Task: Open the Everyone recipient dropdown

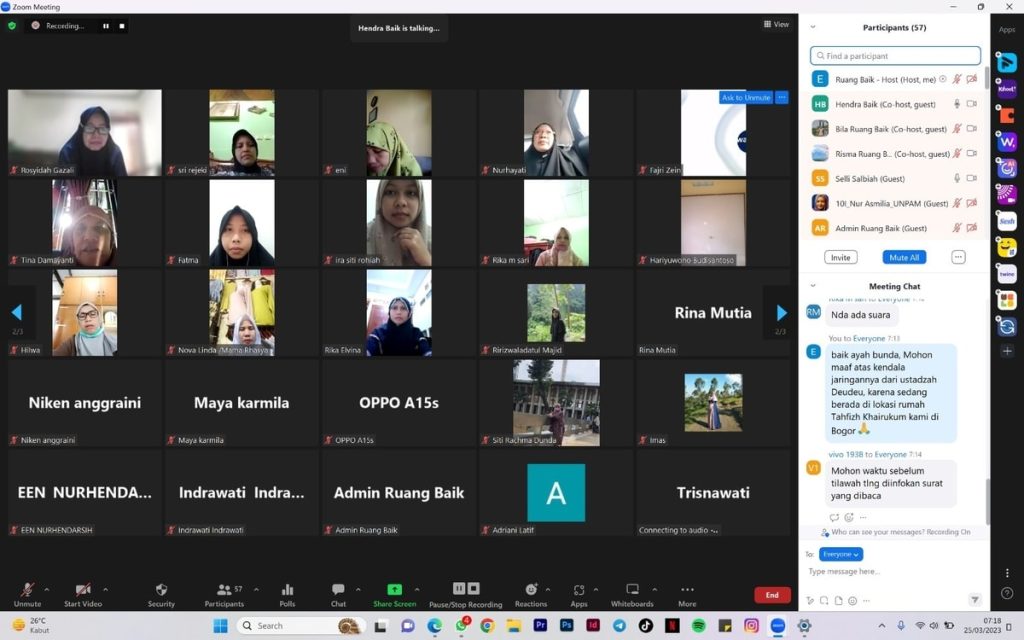Action: click(840, 554)
